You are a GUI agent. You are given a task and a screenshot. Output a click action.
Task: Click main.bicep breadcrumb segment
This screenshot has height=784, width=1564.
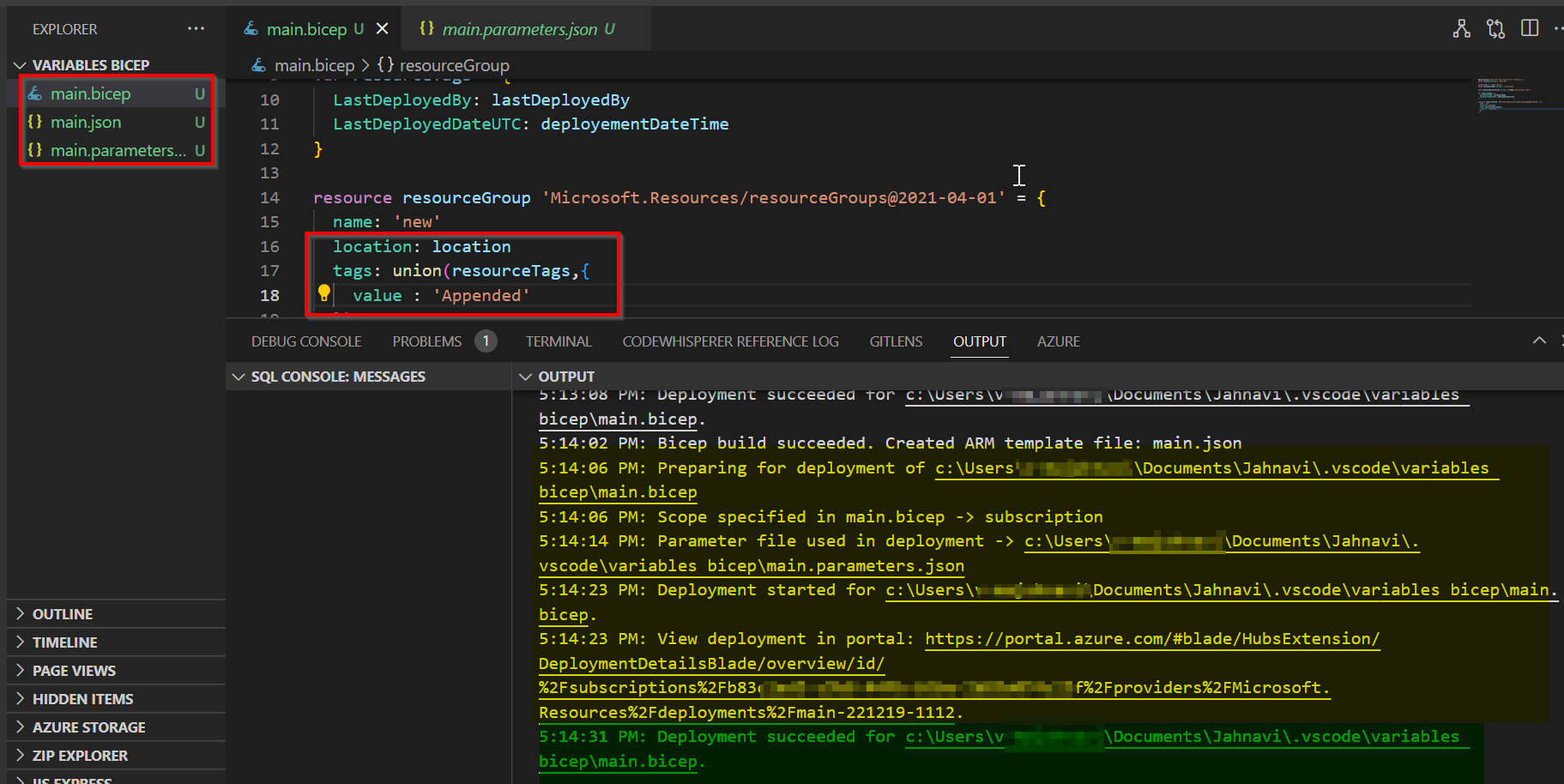(x=314, y=65)
